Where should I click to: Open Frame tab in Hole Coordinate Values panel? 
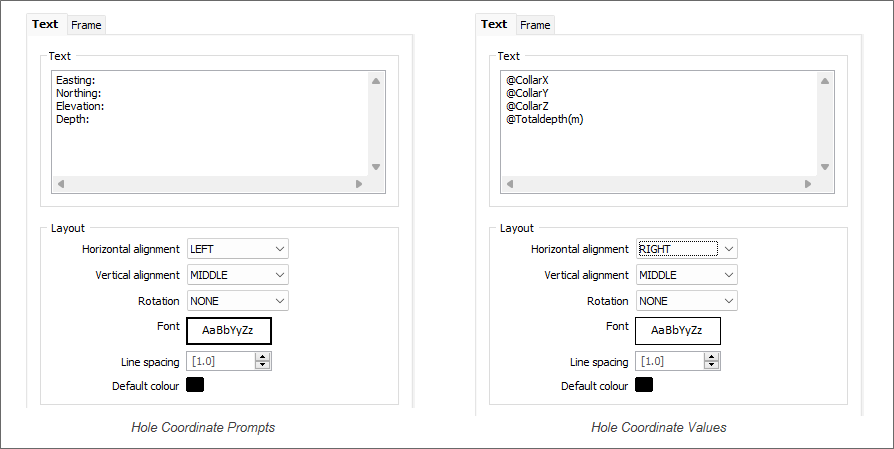[535, 25]
